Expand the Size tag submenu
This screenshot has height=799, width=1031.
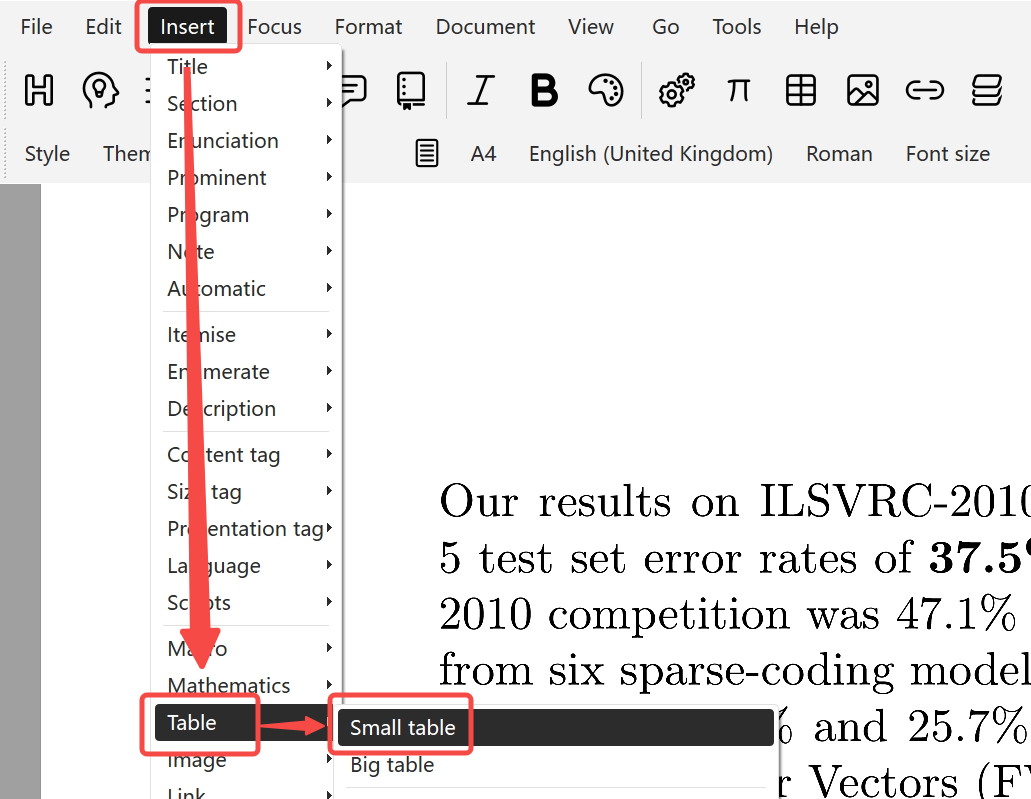pyautogui.click(x=247, y=491)
